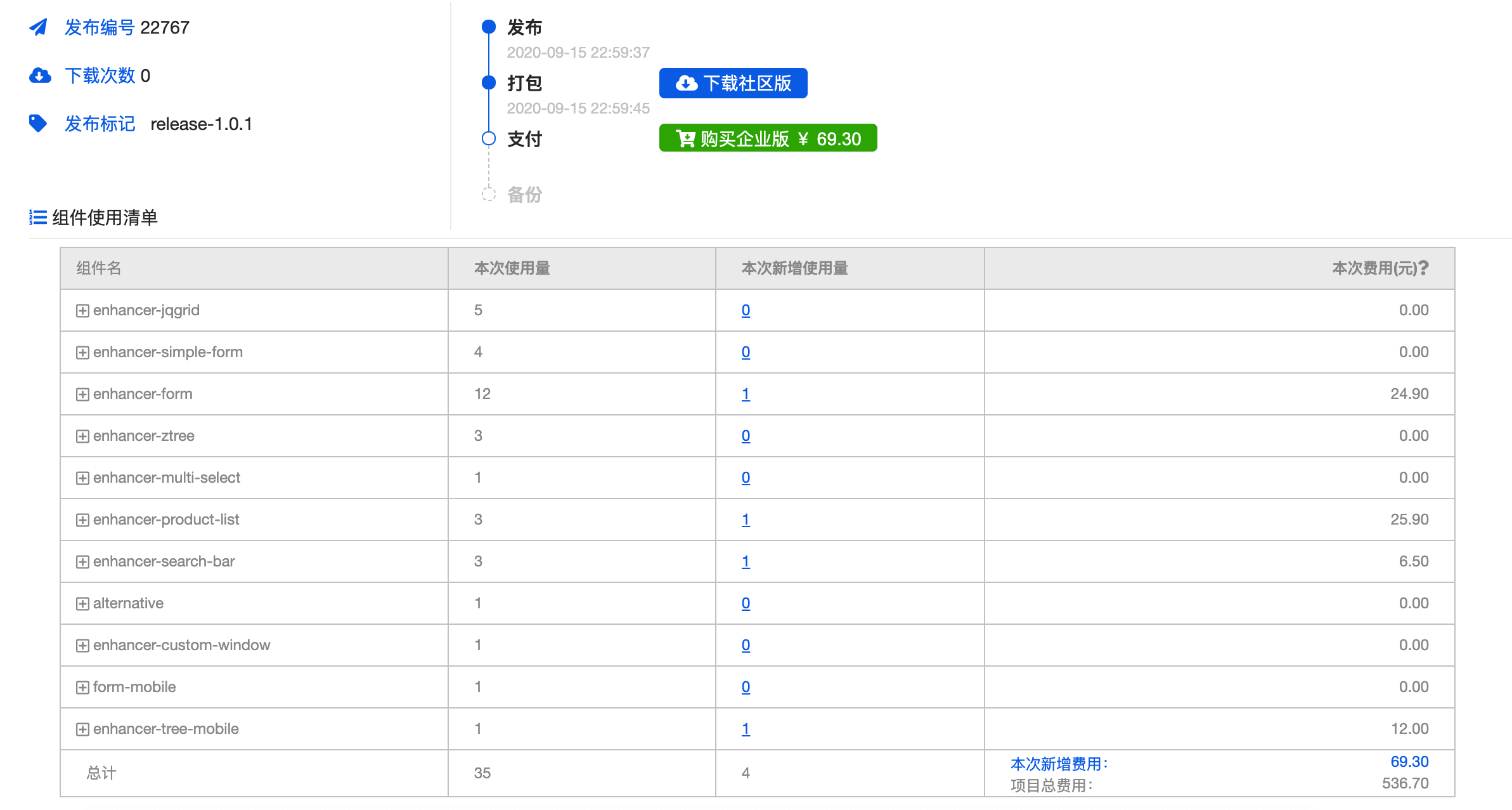1512x810 pixels.
Task: Click the backup step dashed circle
Action: coord(488,194)
